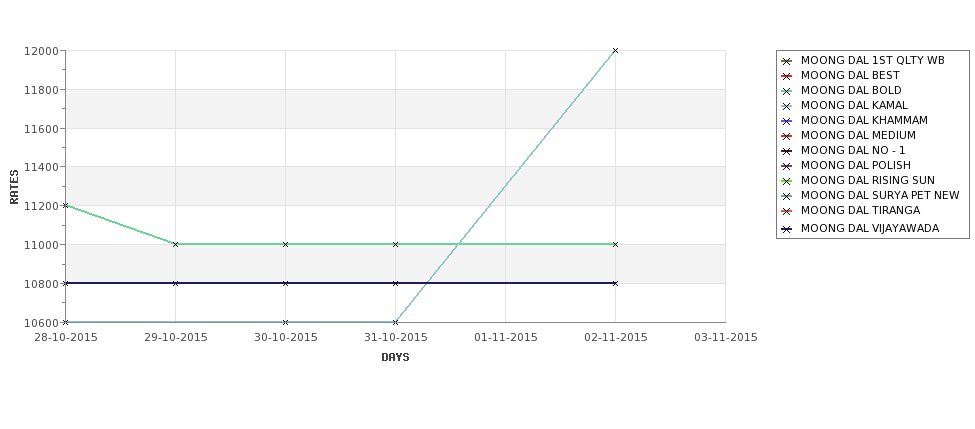
Task: Click the 01-11-2015 axis date label
Action: [x=506, y=337]
